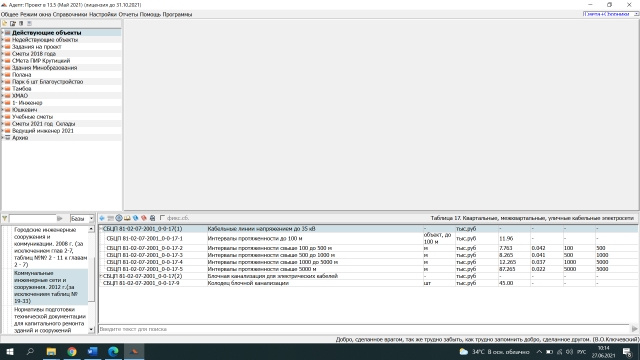Open Google Chrome from taskbar

click(x=72, y=351)
